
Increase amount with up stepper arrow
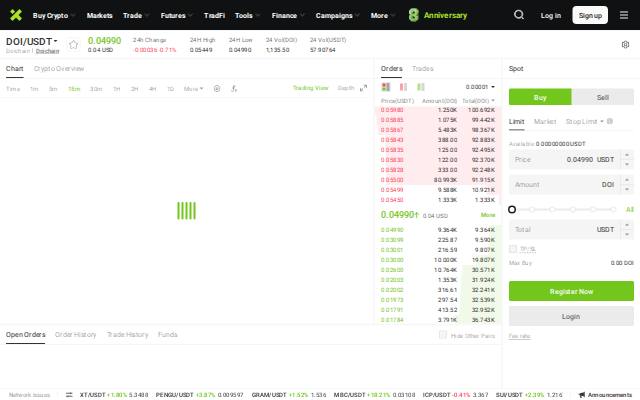[627, 180]
